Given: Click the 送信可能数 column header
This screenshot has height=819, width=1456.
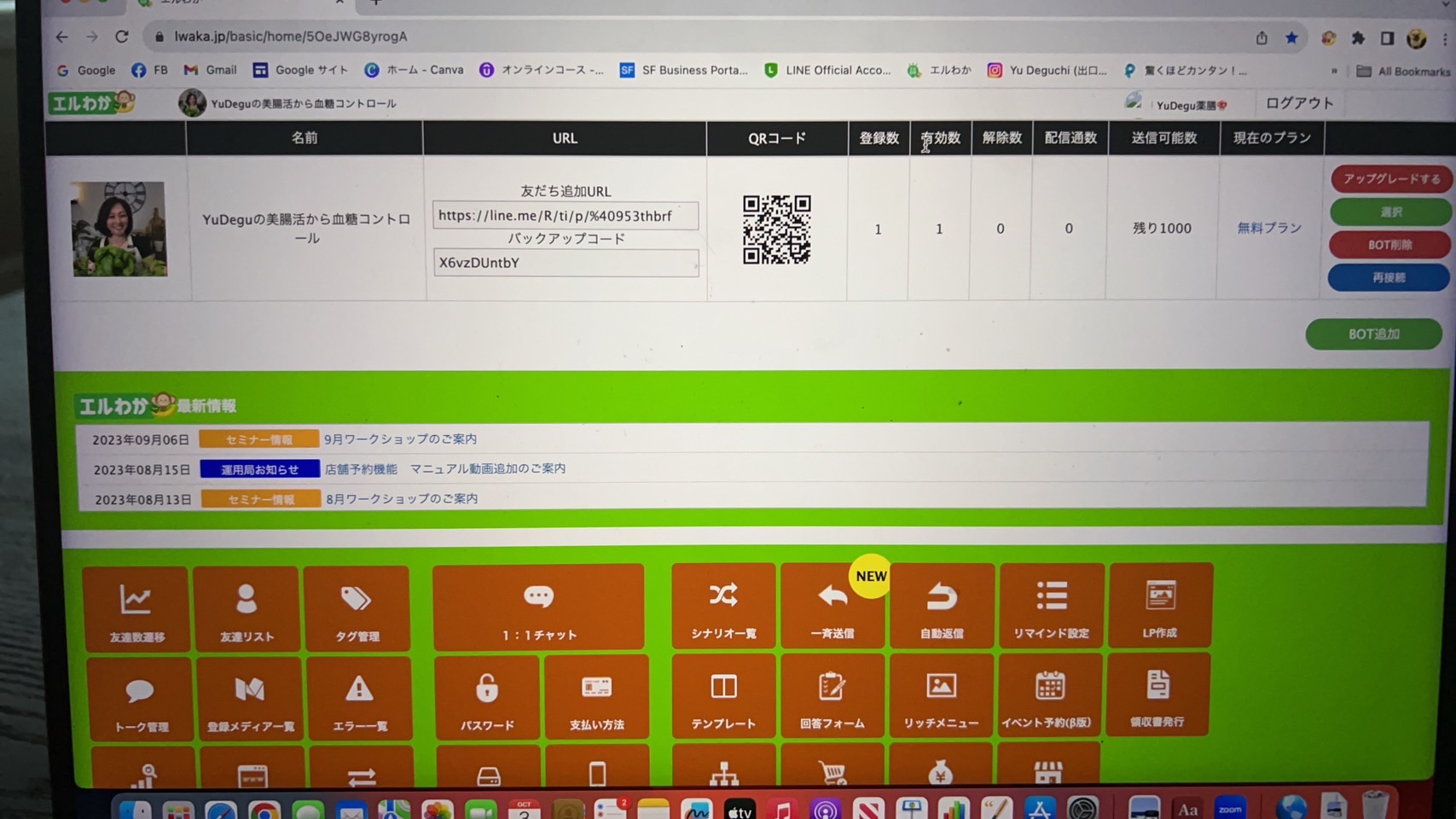Looking at the screenshot, I should click(1163, 137).
